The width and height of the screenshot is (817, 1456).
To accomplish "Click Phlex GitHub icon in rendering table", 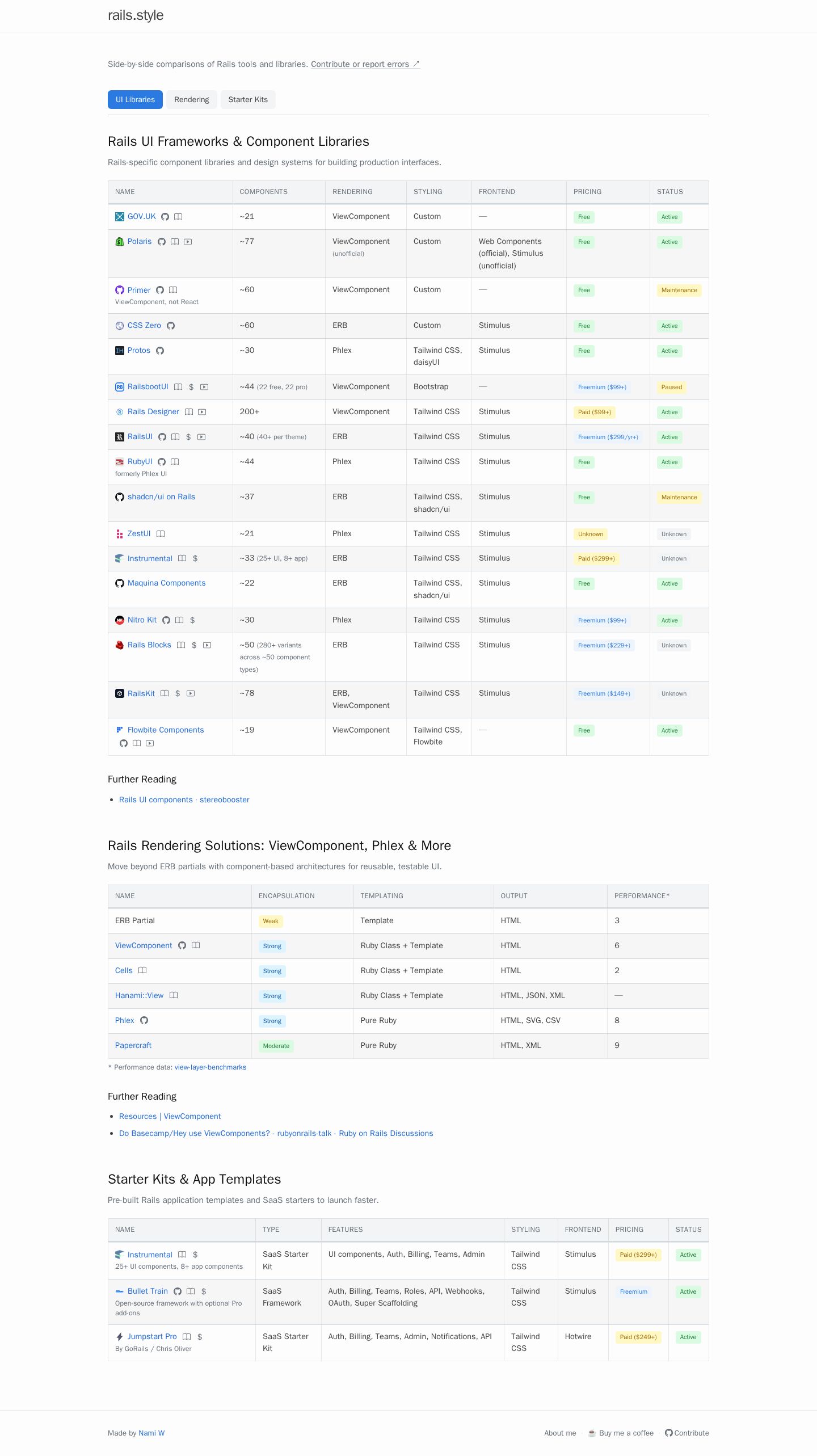I will pyautogui.click(x=144, y=1020).
